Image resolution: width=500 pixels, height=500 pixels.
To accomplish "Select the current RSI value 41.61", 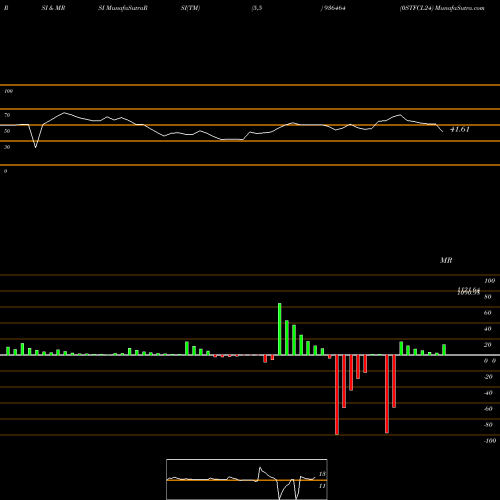I will [x=460, y=129].
